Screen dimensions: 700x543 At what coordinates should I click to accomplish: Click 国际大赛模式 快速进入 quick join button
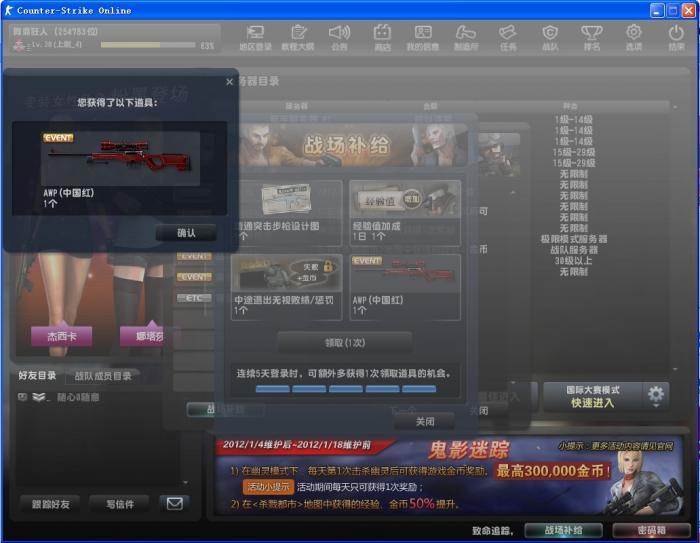click(x=593, y=397)
